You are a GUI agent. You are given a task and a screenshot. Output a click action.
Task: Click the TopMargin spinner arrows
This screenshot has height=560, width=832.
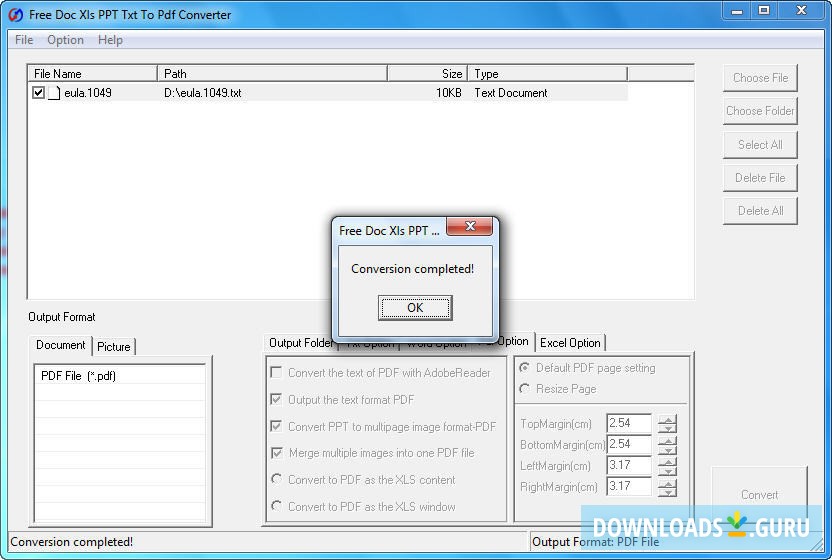(x=667, y=424)
